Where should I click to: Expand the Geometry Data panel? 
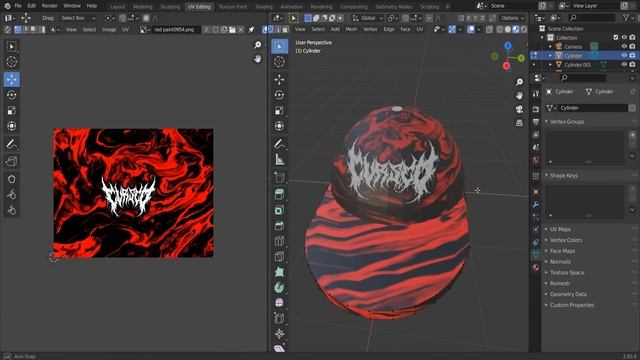click(568, 294)
